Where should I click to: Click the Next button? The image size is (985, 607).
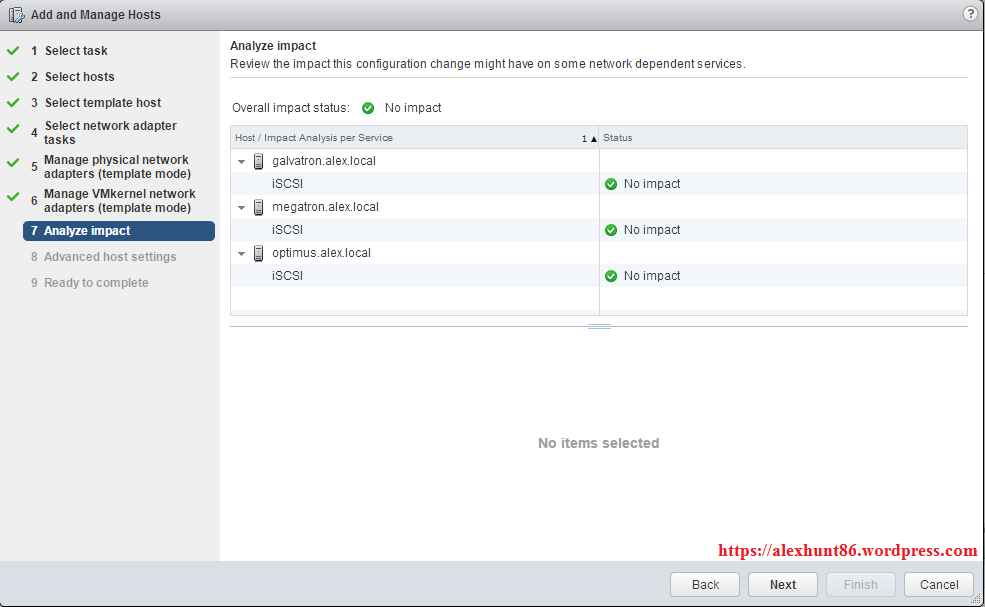[783, 584]
